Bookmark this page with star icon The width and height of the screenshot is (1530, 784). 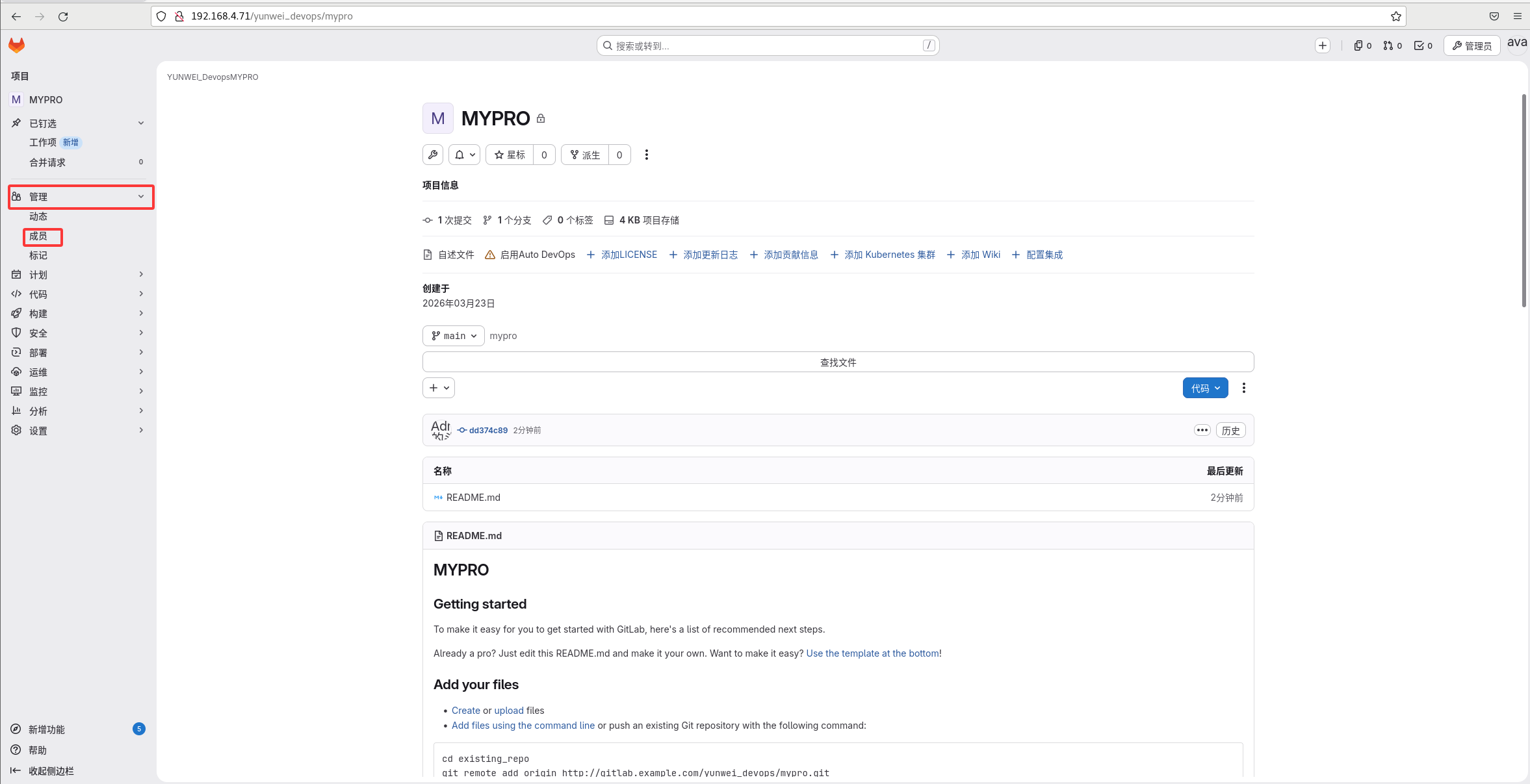[x=1395, y=16]
